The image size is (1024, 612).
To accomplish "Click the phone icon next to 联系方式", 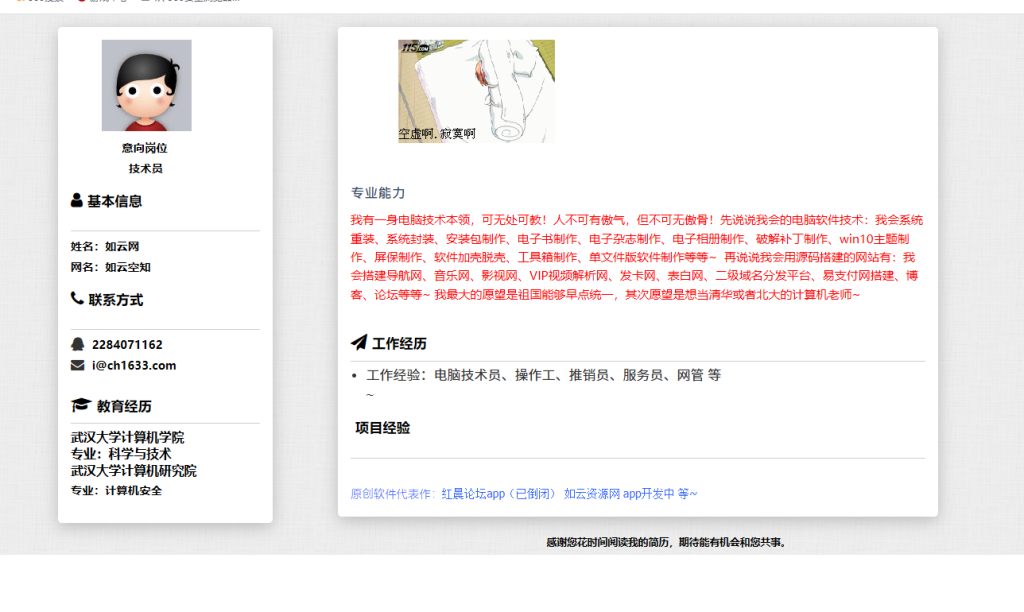I will pyautogui.click(x=75, y=298).
